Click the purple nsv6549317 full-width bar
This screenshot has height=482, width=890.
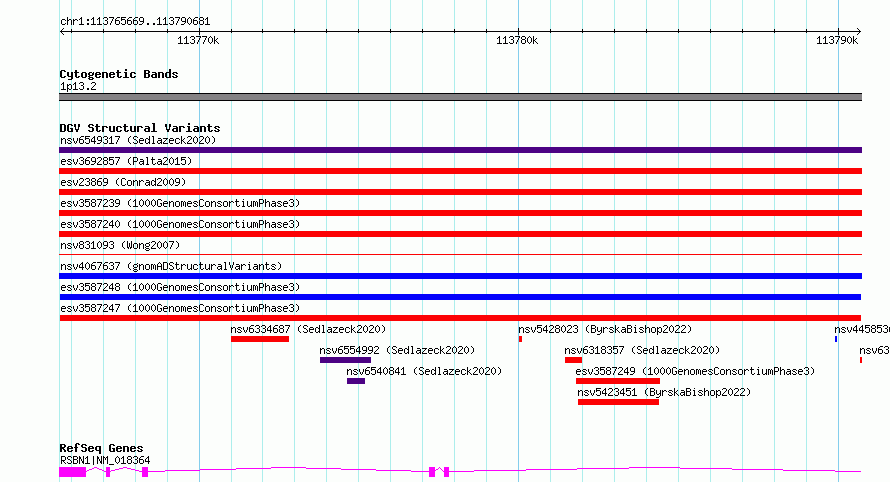coord(460,150)
